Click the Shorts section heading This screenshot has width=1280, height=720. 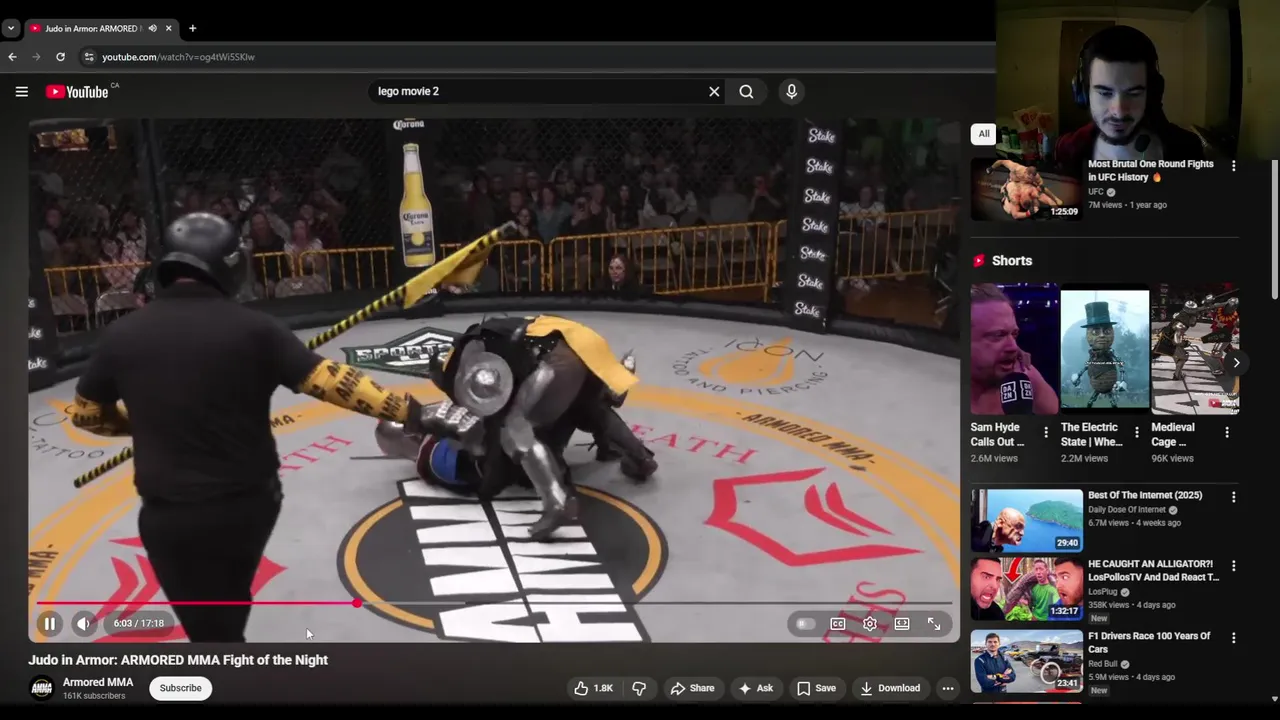(1012, 260)
